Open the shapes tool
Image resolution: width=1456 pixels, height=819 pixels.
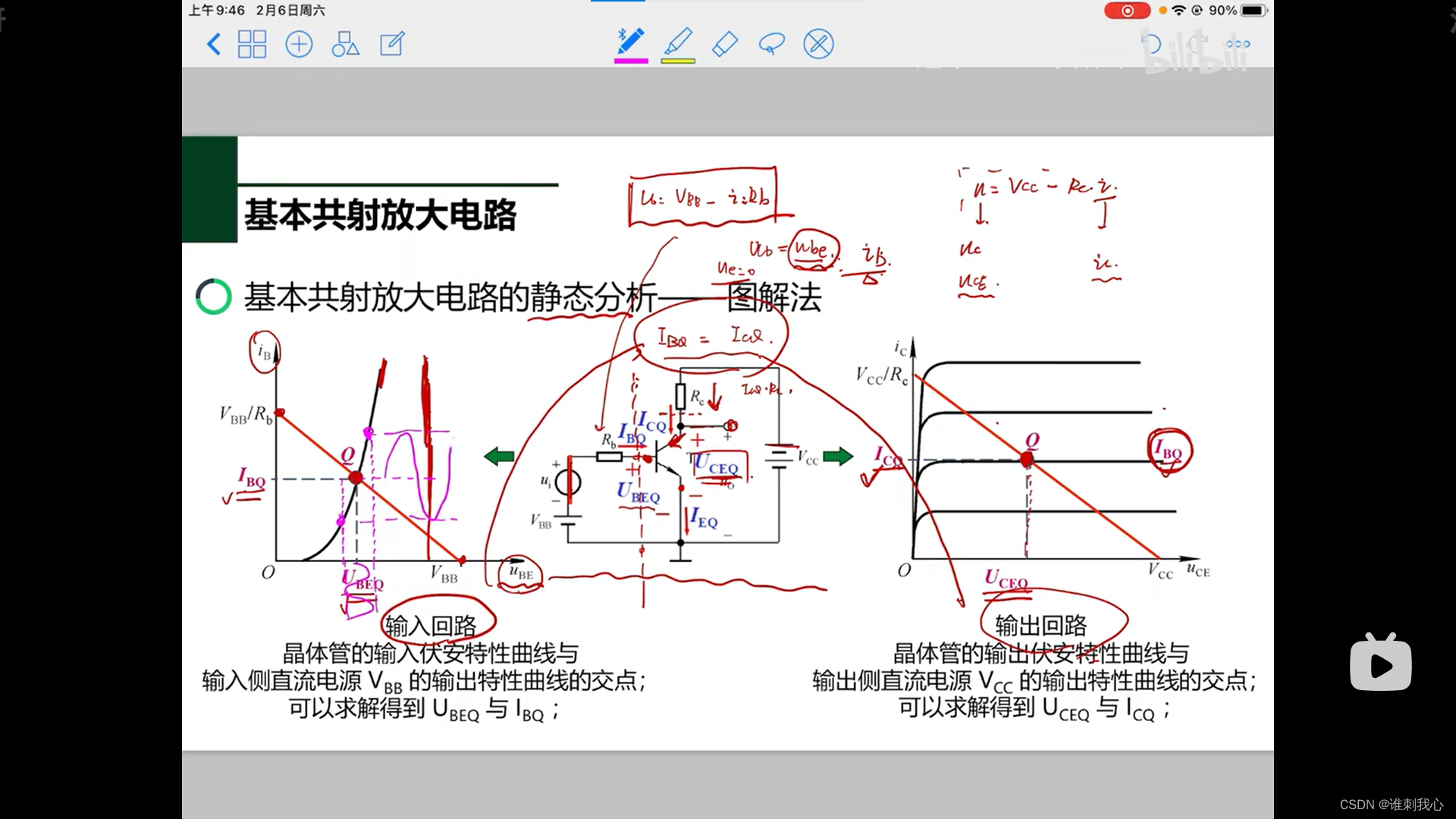coord(345,44)
